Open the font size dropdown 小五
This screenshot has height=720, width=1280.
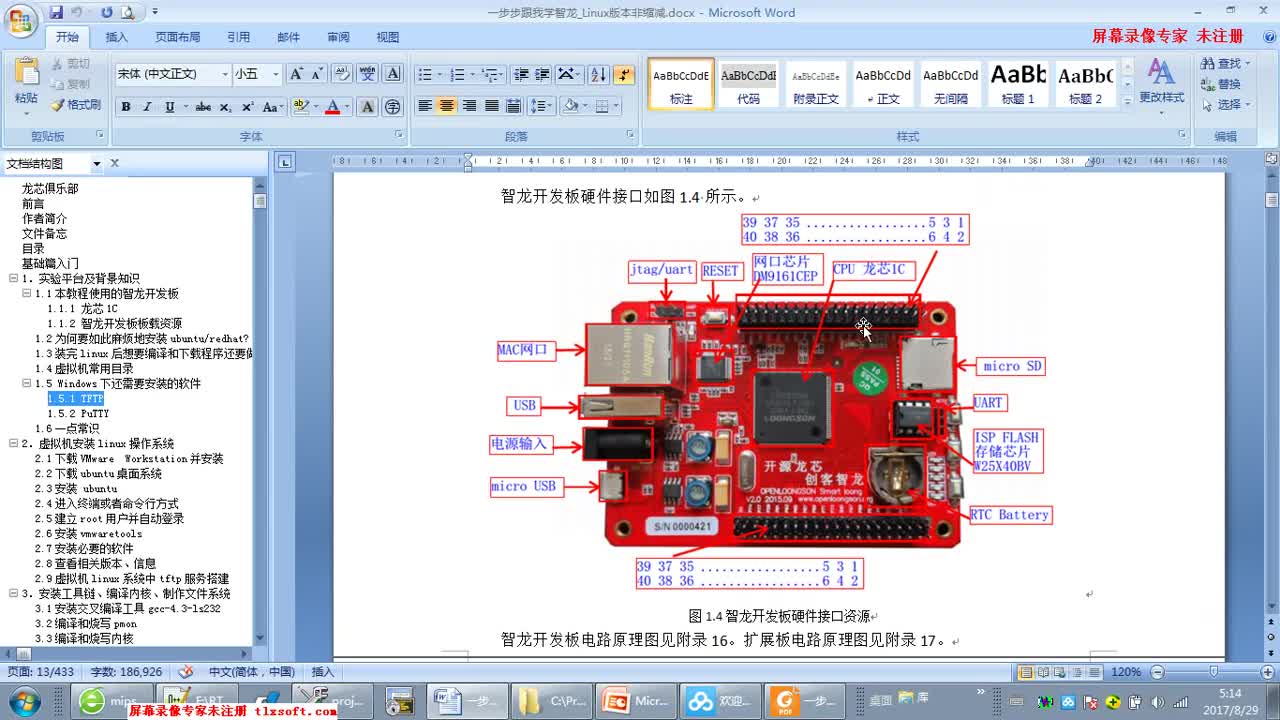click(x=275, y=74)
